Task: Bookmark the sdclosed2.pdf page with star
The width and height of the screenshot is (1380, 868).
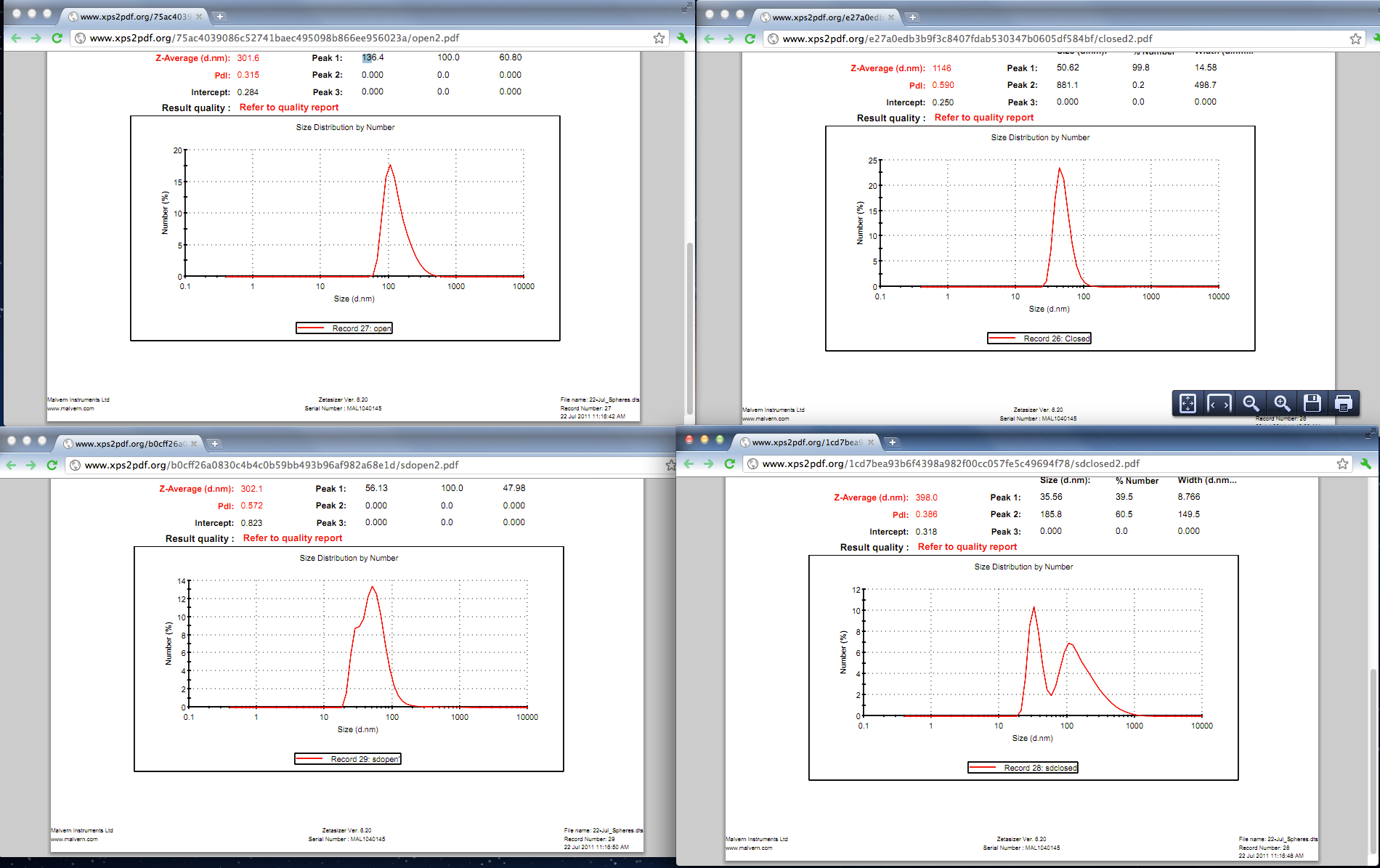Action: point(1342,463)
